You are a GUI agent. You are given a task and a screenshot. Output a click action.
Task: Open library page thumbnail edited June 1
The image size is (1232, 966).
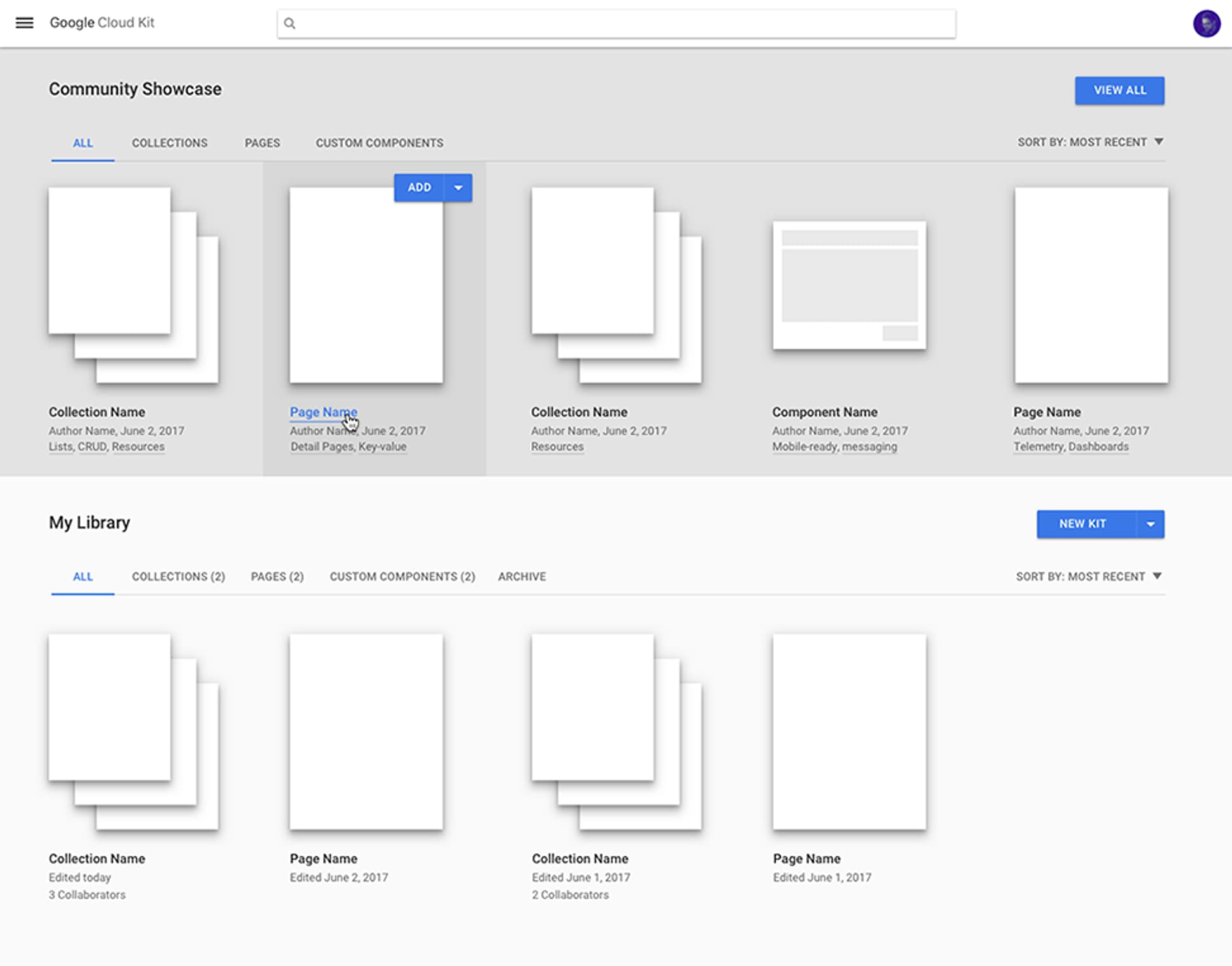[849, 731]
